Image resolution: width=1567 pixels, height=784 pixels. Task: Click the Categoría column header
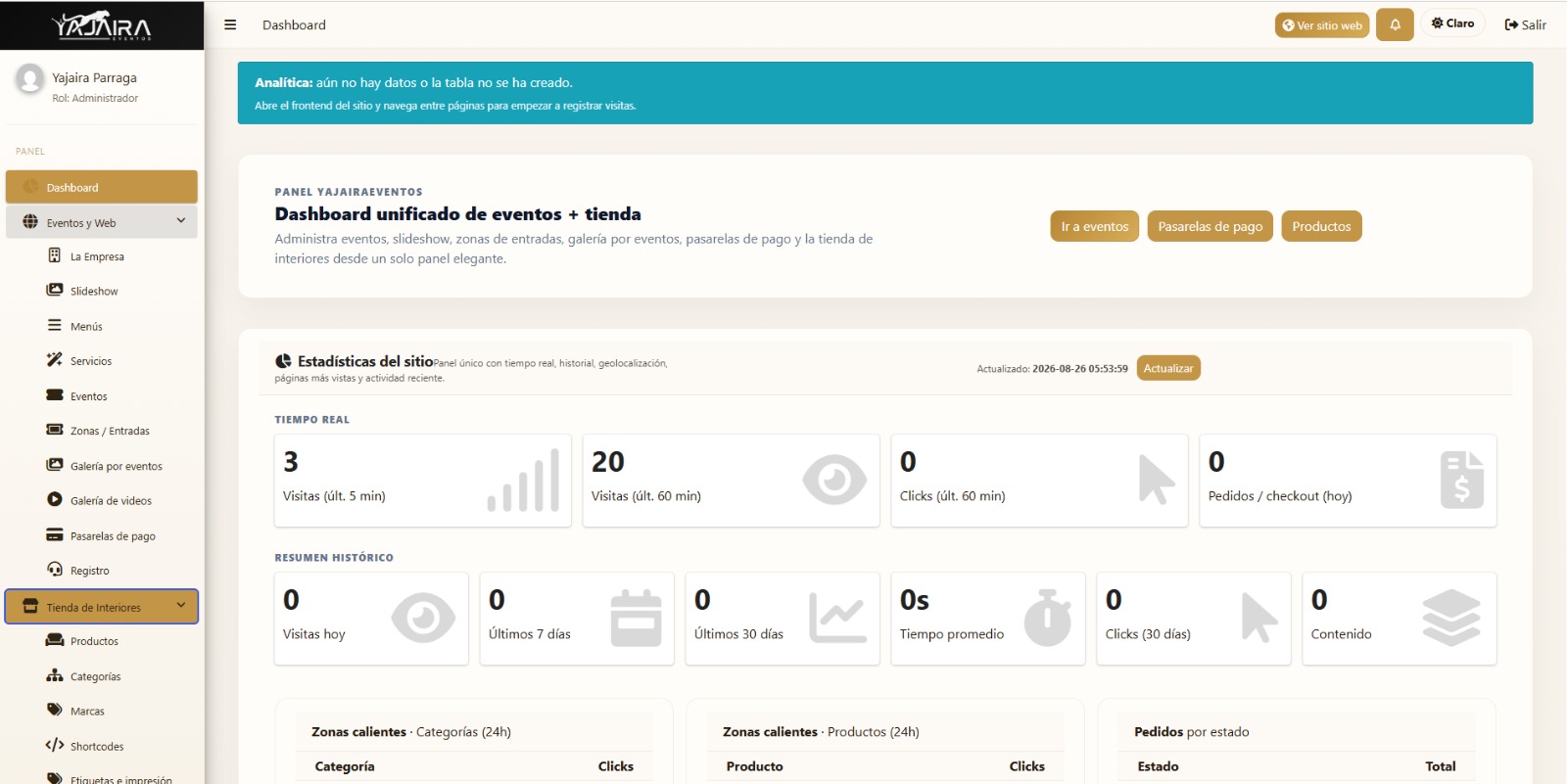tap(345, 766)
